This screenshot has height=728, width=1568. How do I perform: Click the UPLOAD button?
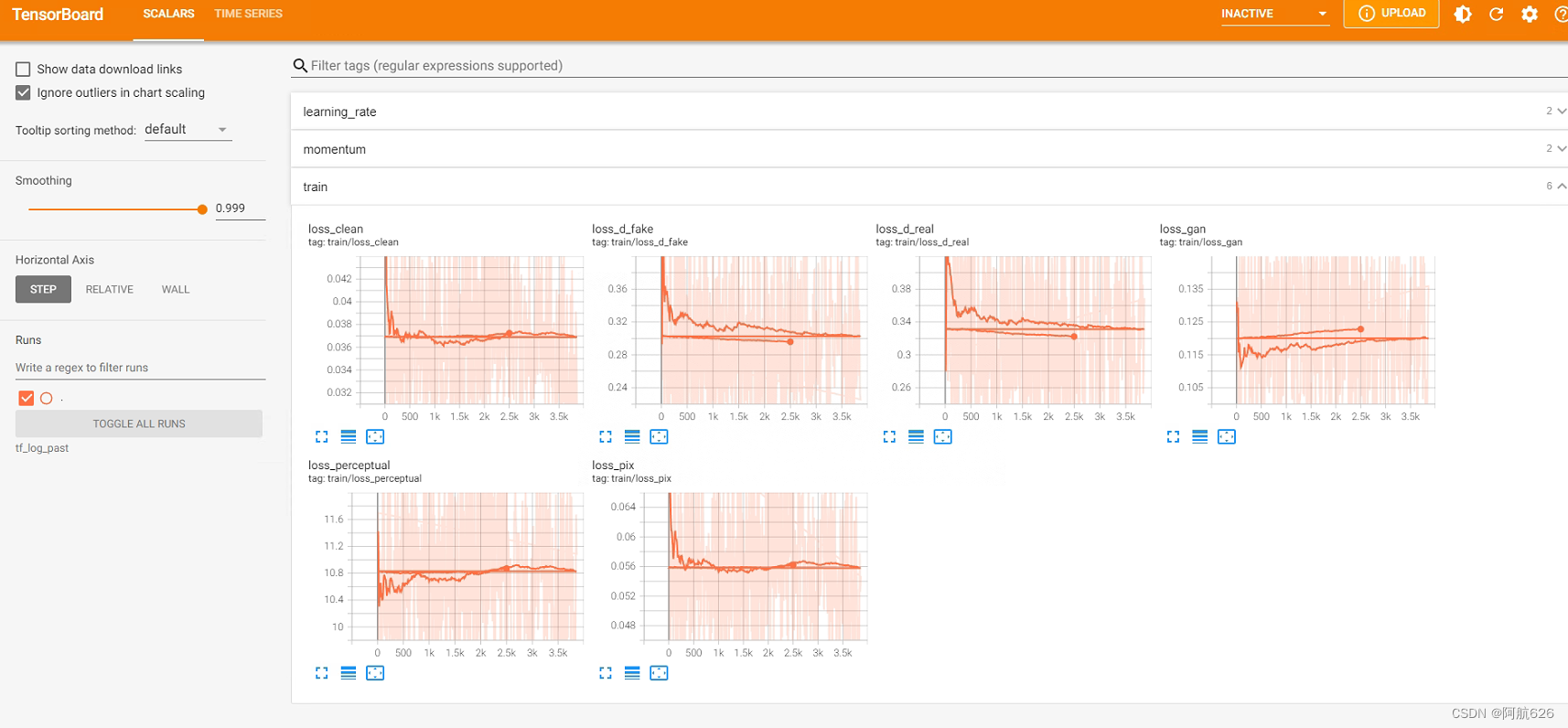coord(1391,14)
